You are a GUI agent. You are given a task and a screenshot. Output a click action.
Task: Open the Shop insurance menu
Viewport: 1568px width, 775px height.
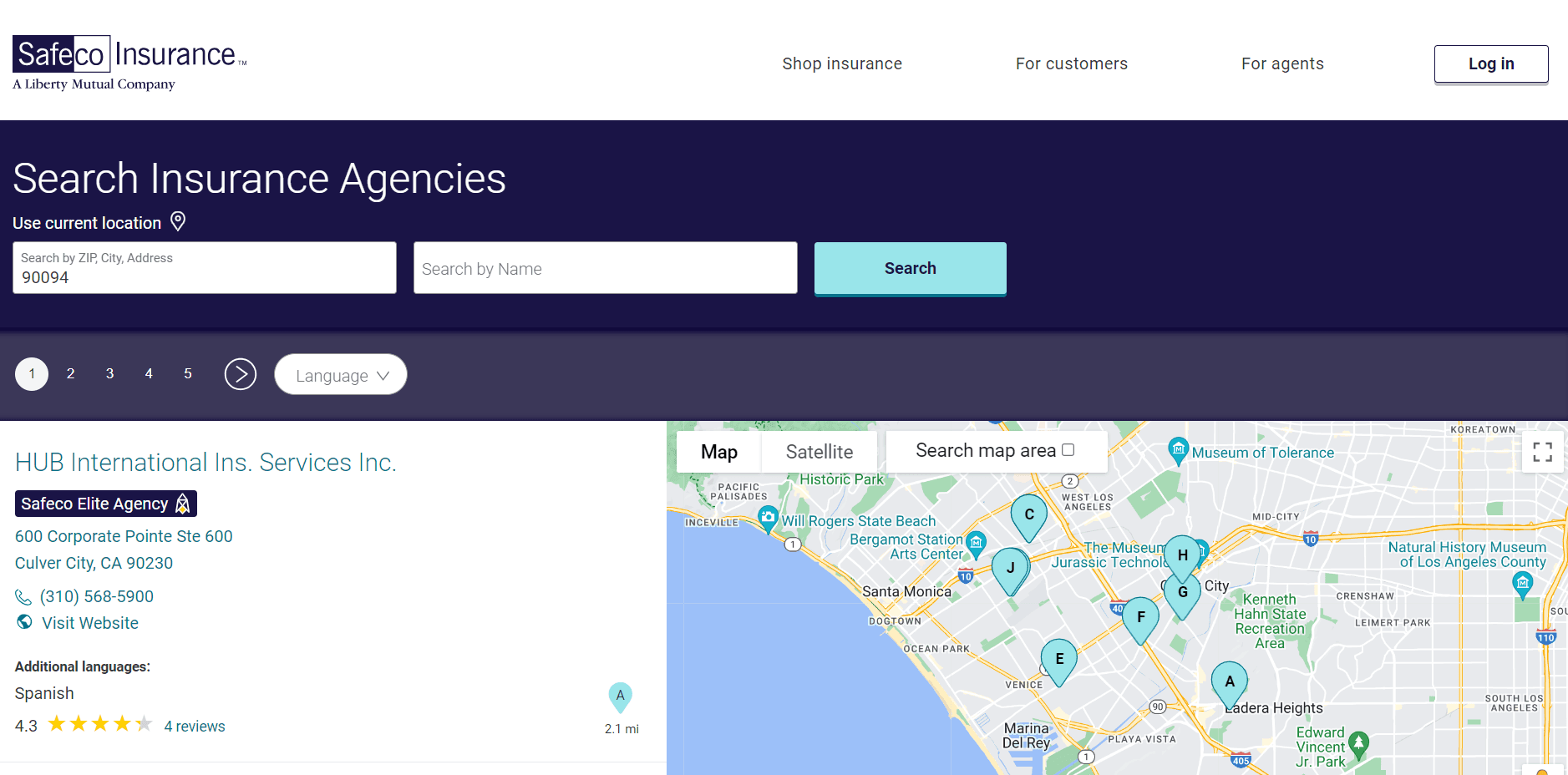coord(841,63)
